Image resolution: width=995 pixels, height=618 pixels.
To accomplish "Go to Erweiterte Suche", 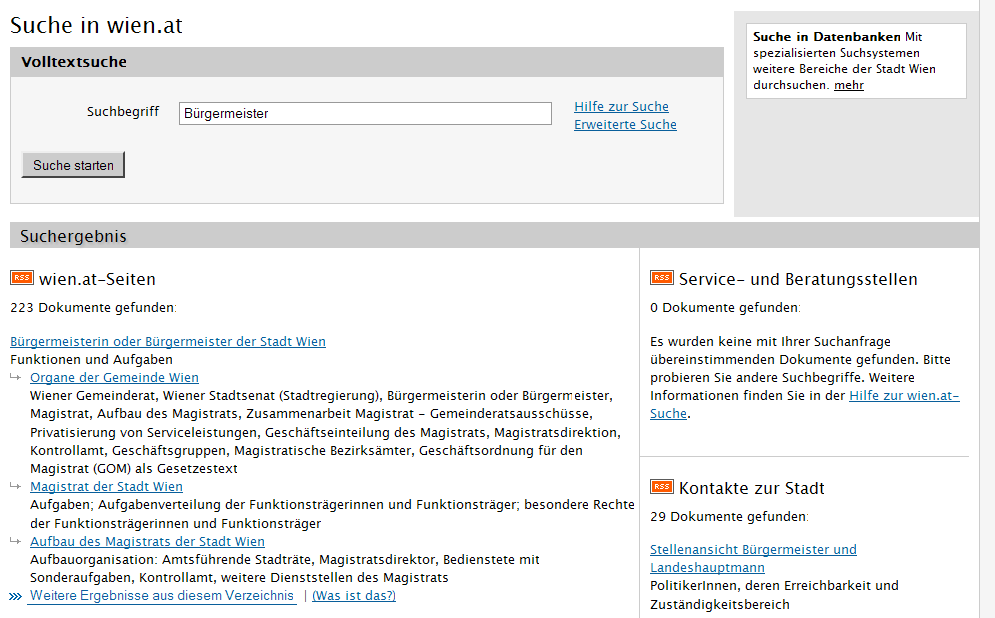I will [x=625, y=125].
